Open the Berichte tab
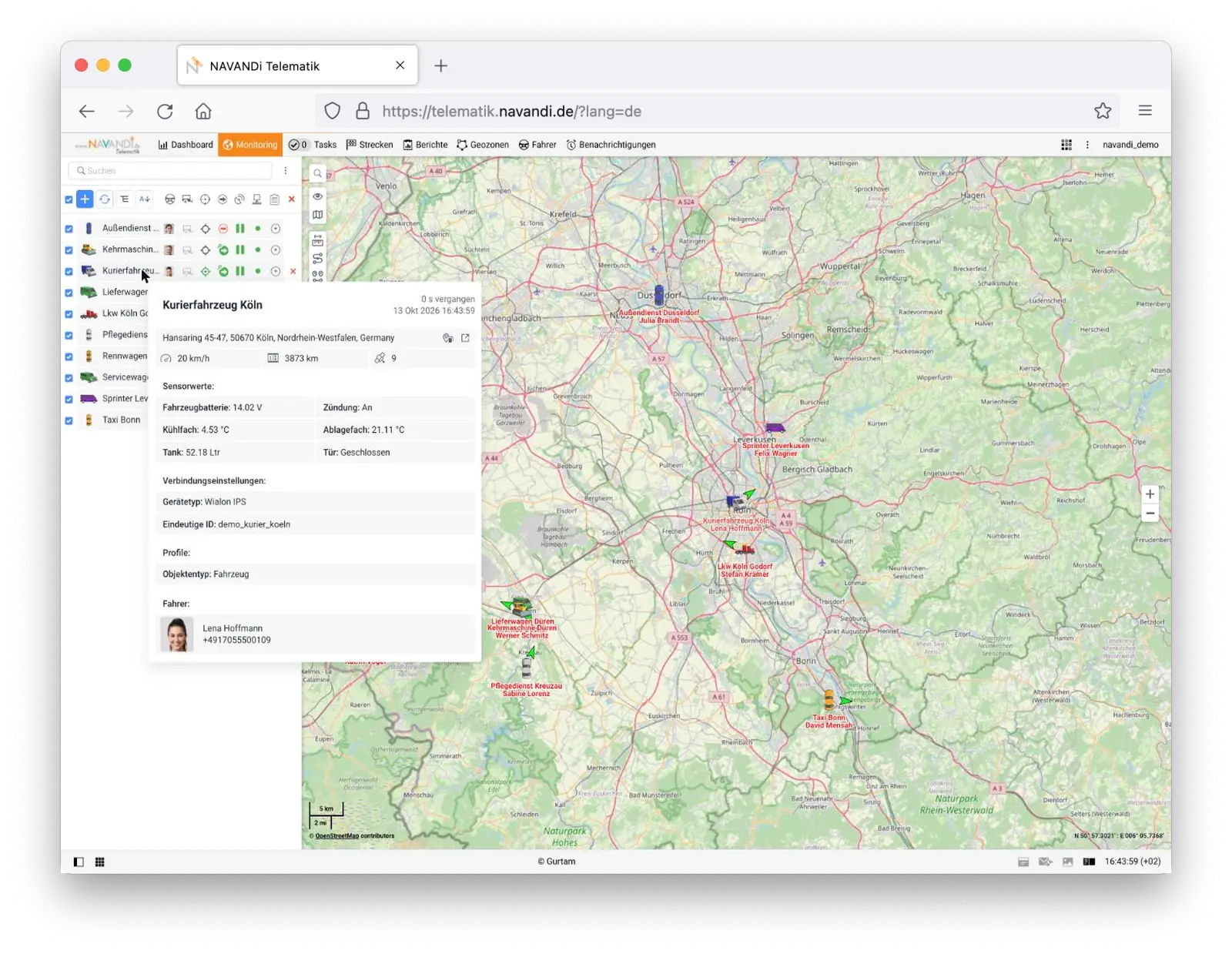The image size is (1232, 954). (425, 145)
